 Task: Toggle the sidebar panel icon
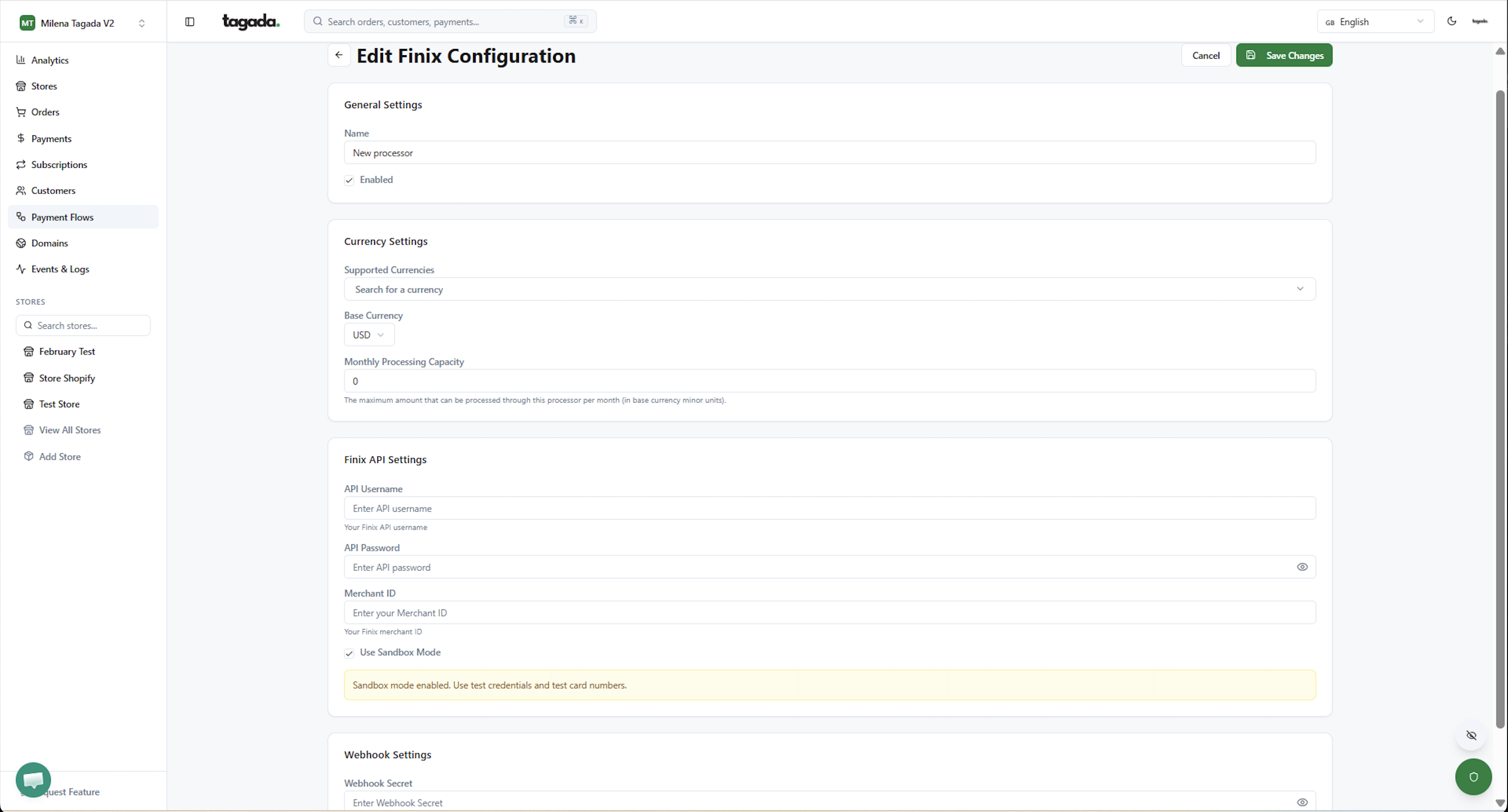click(190, 22)
